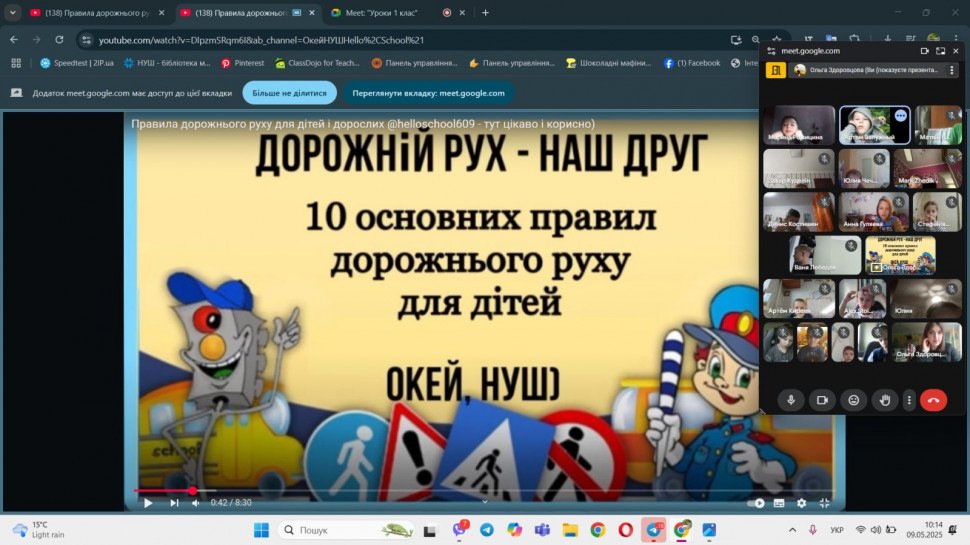The height and width of the screenshot is (545, 970).
Task: Seek on the red video progress bar
Action: pyautogui.click(x=484, y=491)
